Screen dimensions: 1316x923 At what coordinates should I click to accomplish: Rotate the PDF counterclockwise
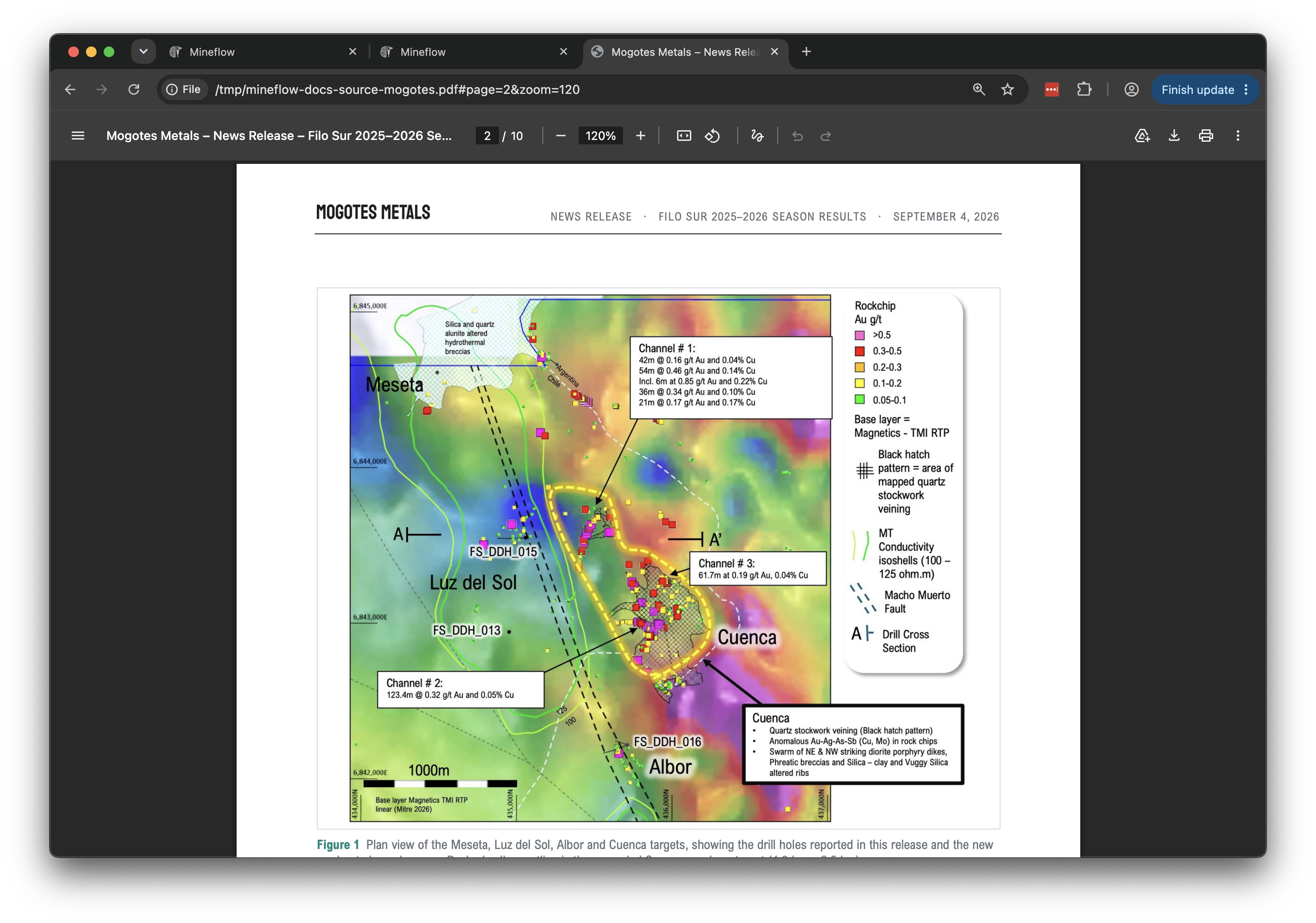pos(713,136)
